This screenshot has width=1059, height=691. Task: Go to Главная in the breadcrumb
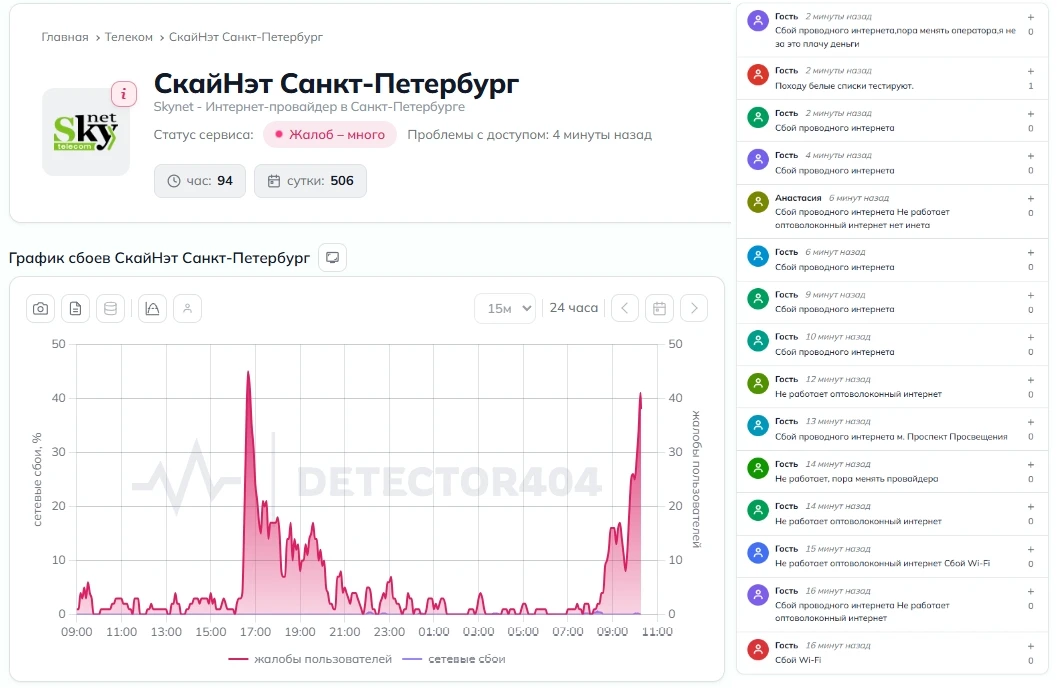tap(65, 37)
